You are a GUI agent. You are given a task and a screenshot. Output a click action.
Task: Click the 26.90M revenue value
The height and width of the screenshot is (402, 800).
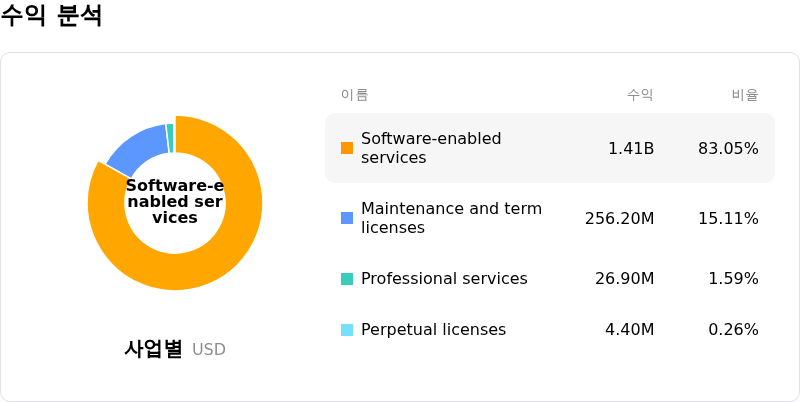click(x=624, y=279)
